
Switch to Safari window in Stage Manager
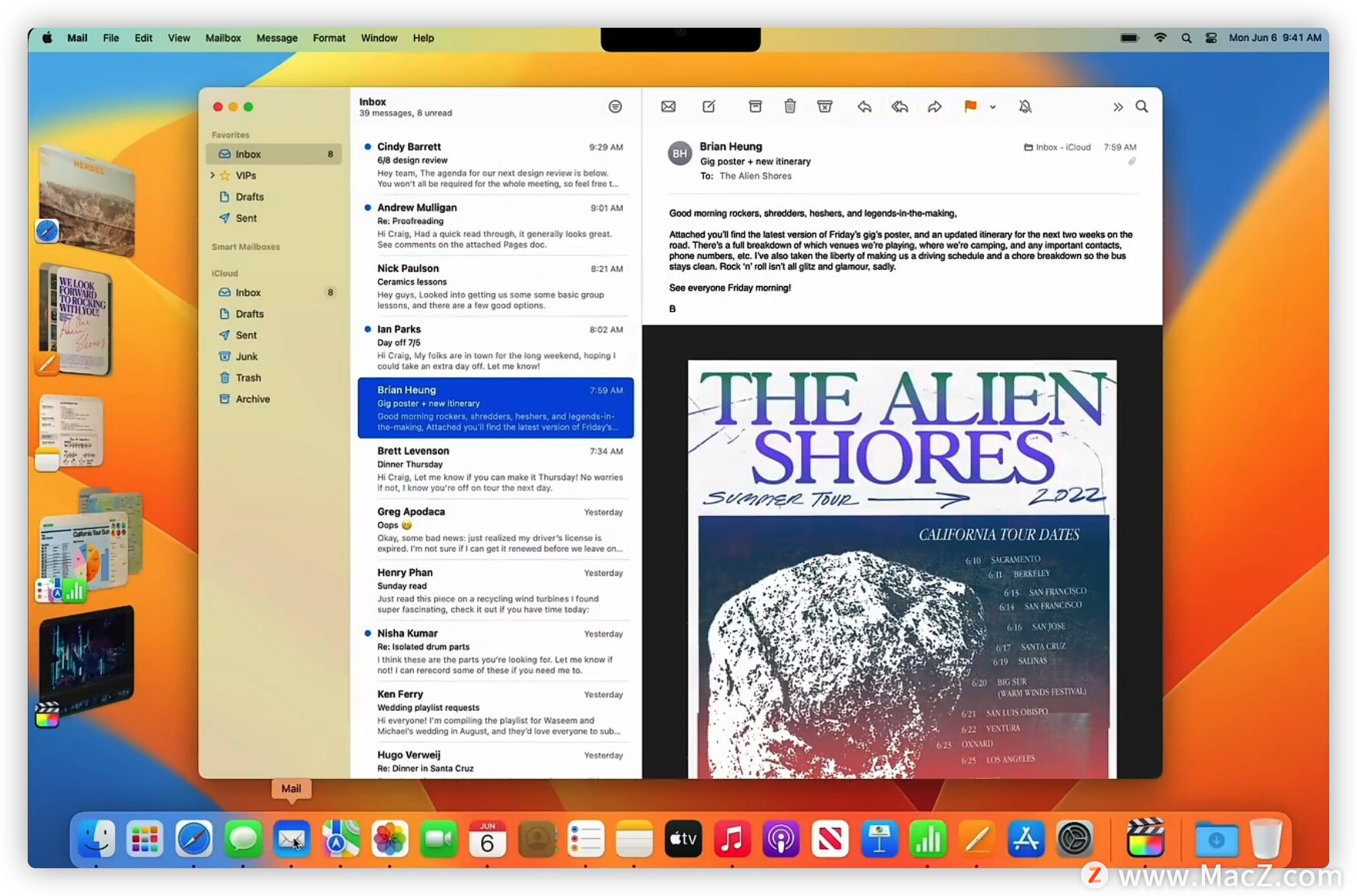[x=85, y=200]
